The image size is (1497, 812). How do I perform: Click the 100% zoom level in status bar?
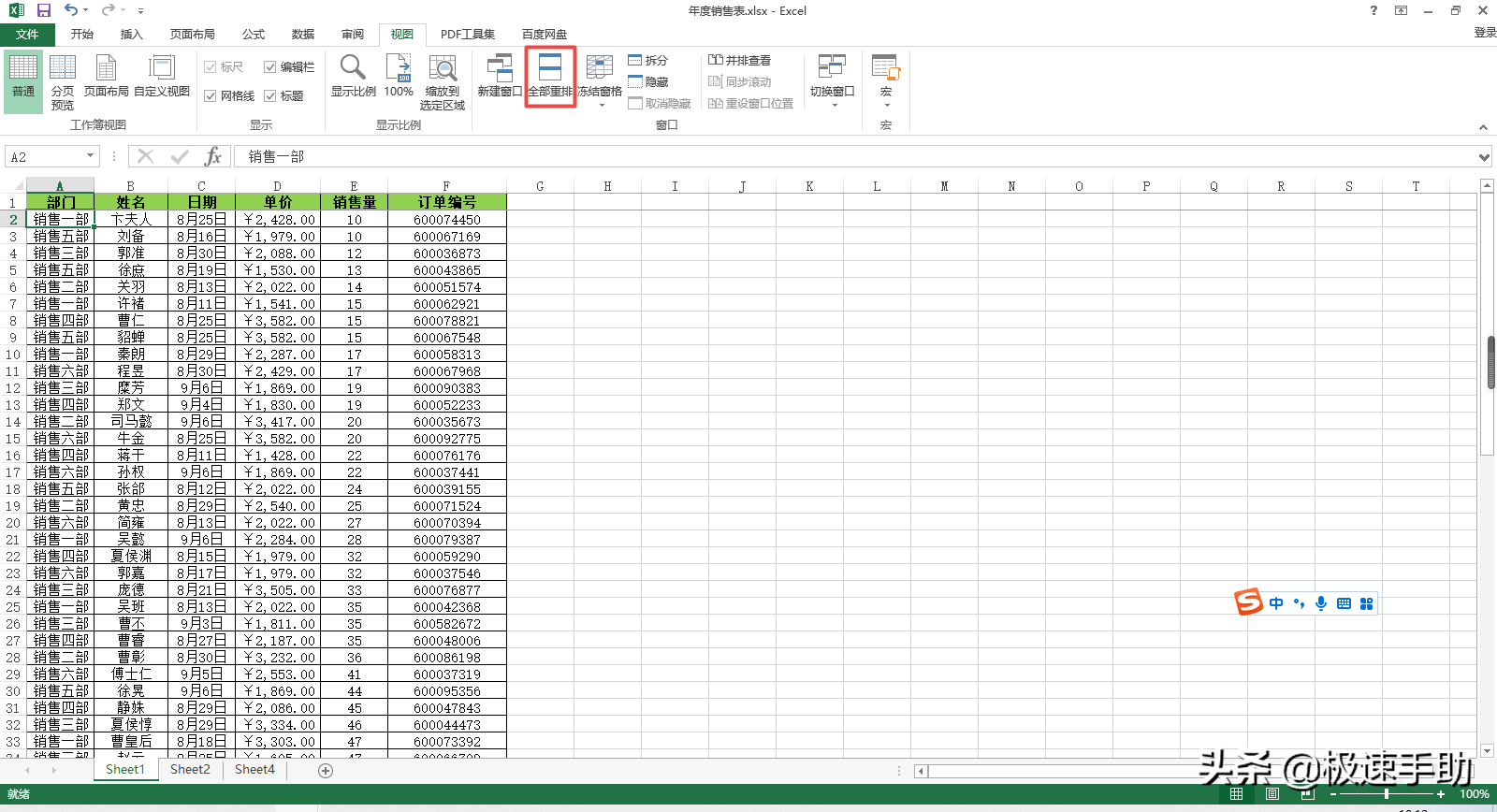tap(1475, 794)
